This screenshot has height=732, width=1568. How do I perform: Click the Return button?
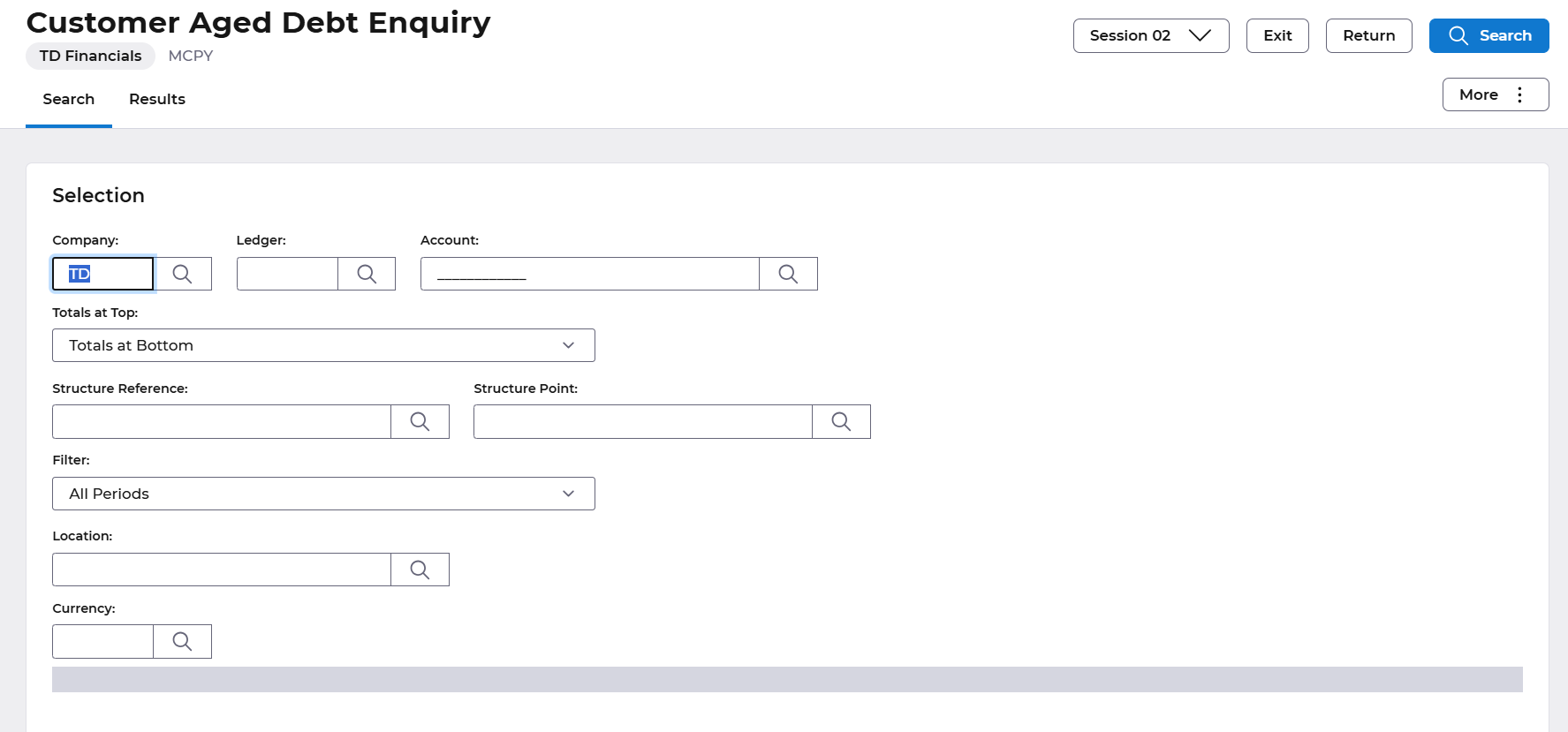[1368, 35]
